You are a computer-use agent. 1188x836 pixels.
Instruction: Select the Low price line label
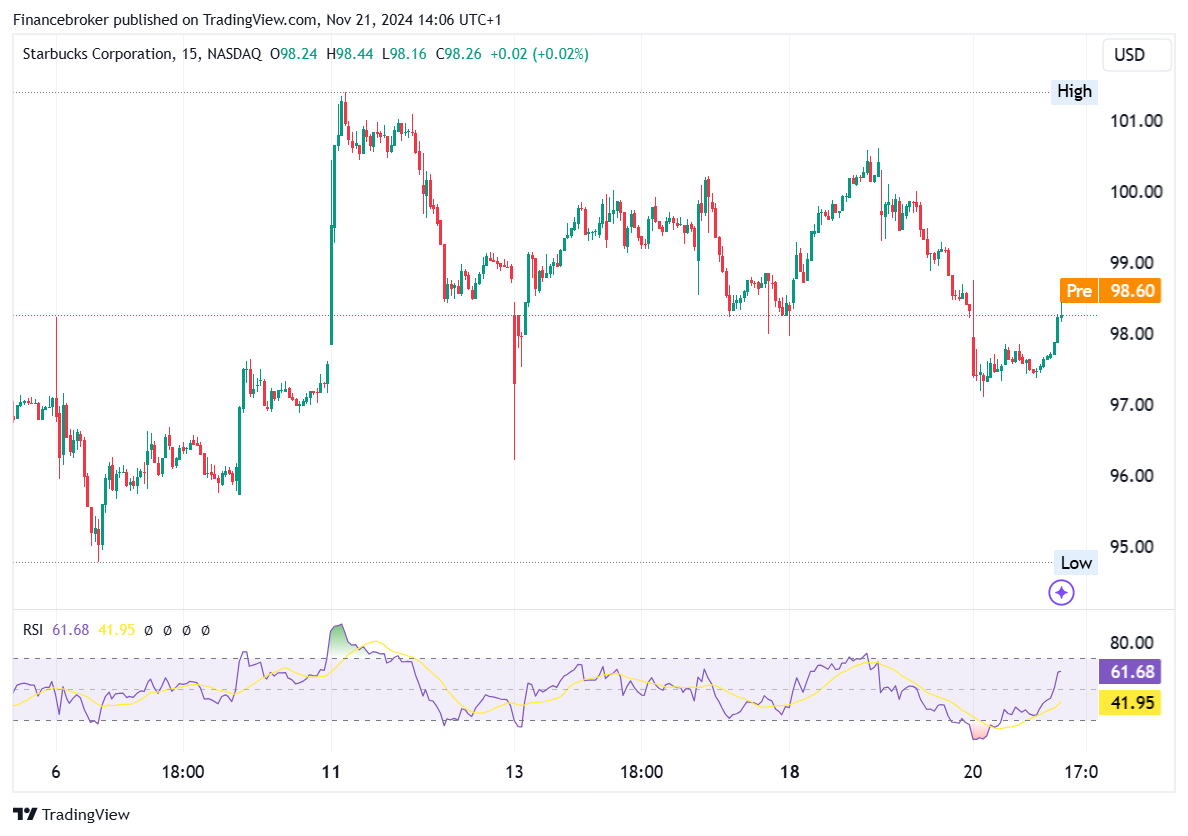pos(1075,562)
